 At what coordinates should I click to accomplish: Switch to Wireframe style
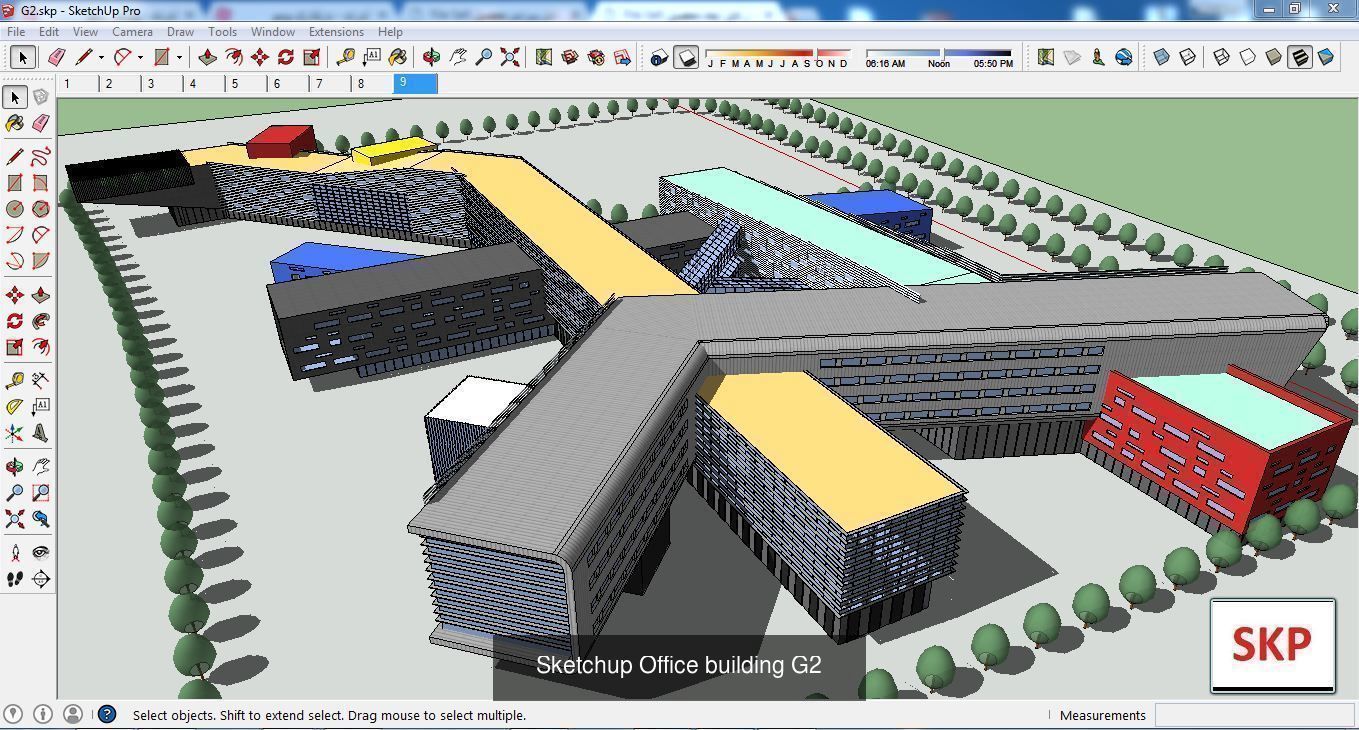(1222, 58)
